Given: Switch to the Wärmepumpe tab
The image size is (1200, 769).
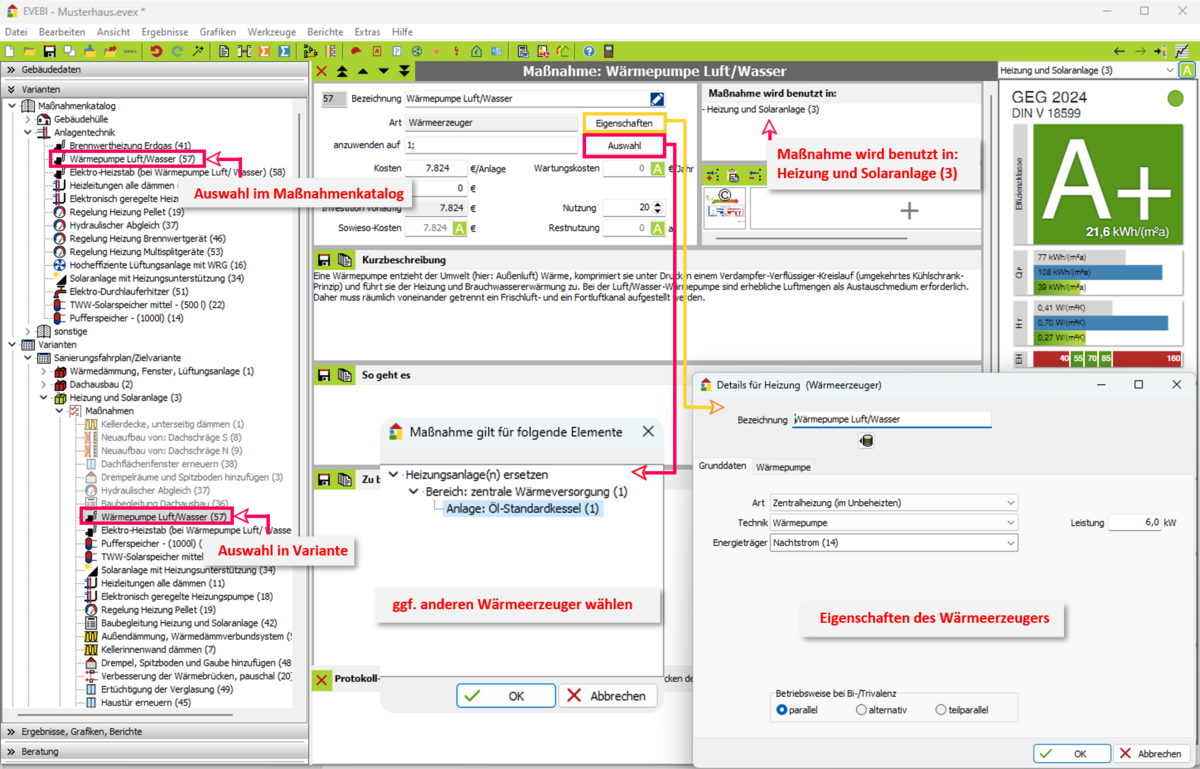Looking at the screenshot, I should click(x=783, y=467).
